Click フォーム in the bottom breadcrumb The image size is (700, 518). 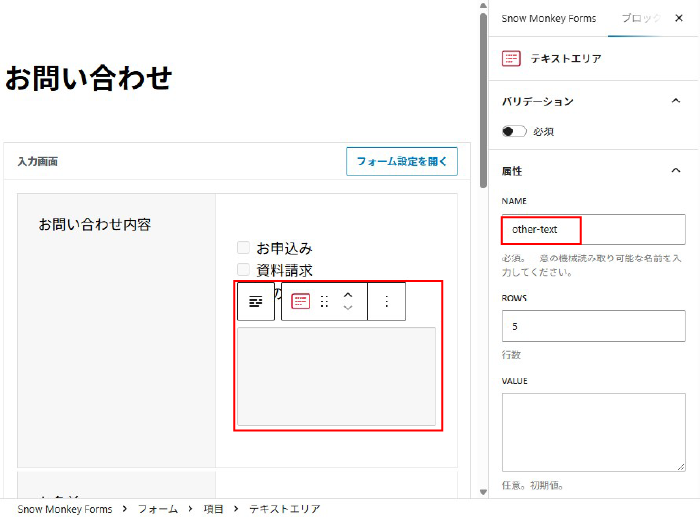coord(158,509)
